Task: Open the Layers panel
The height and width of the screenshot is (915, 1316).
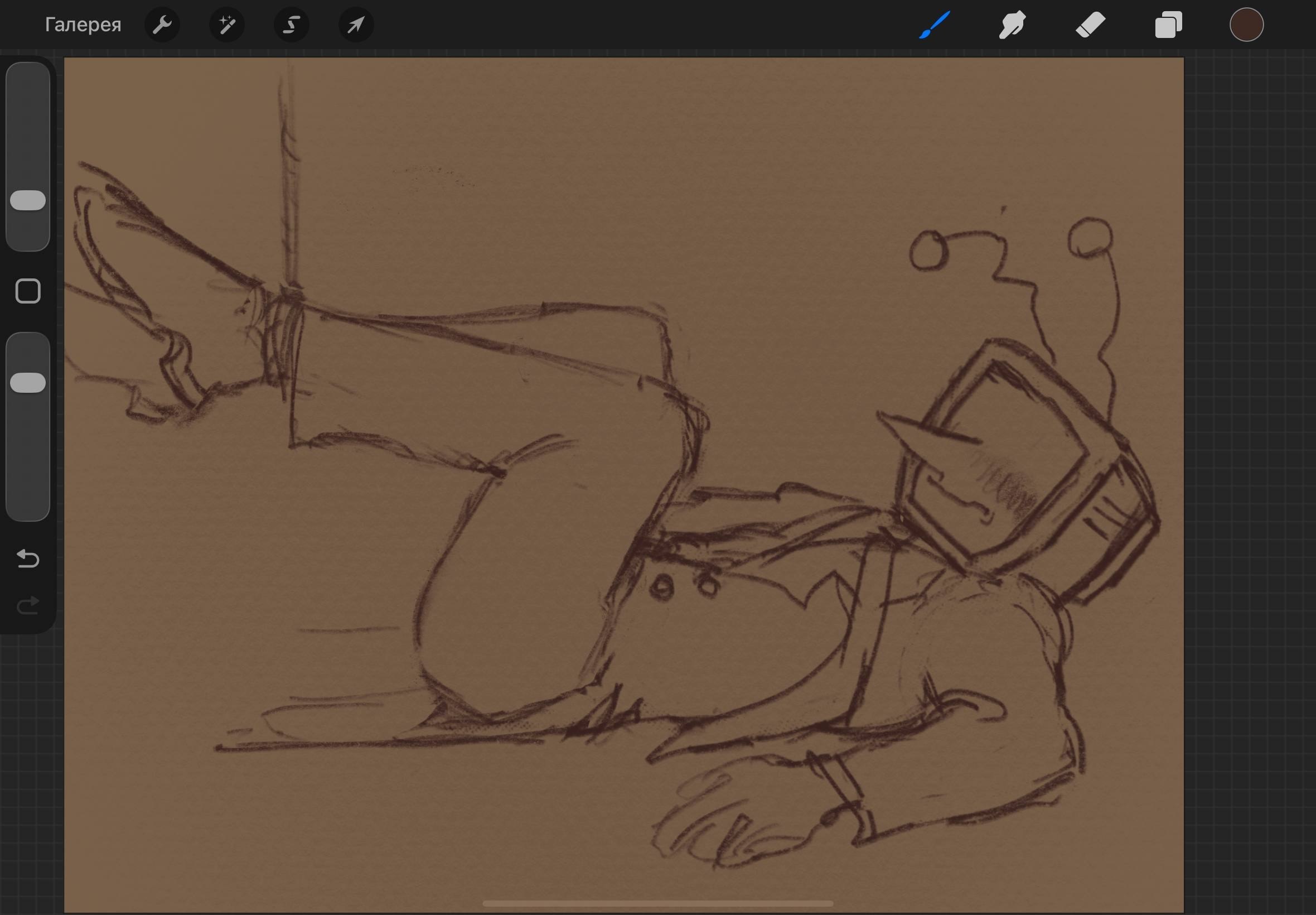Action: [1168, 25]
